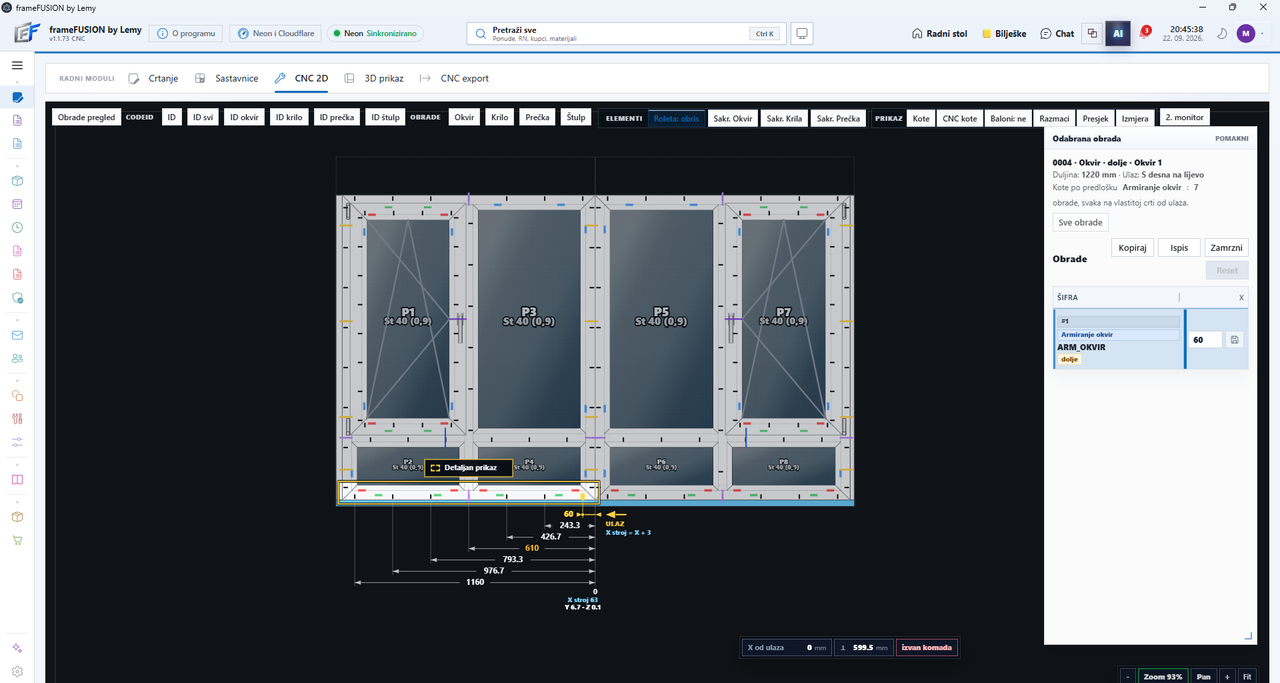Open the AI assistant button
Screen dimensions: 1280x683
click(x=1118, y=33)
